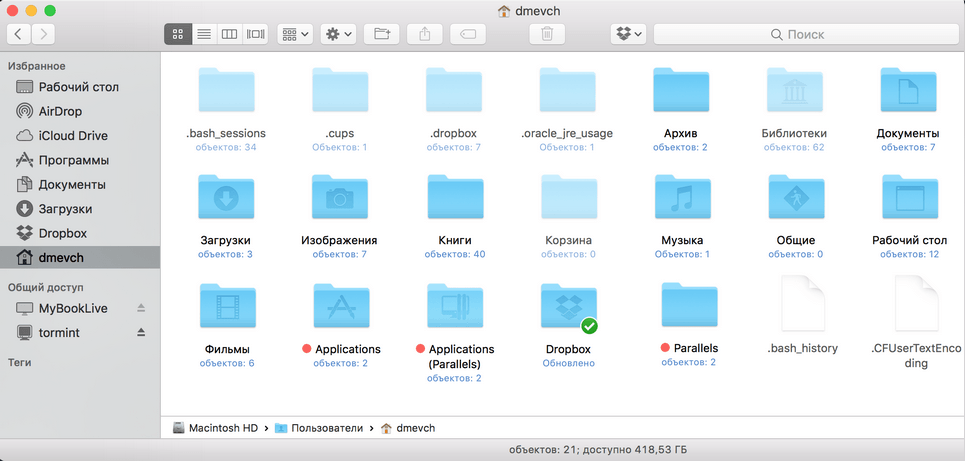
Task: Eject the MyBookLive shared drive
Action: pyautogui.click(x=141, y=307)
